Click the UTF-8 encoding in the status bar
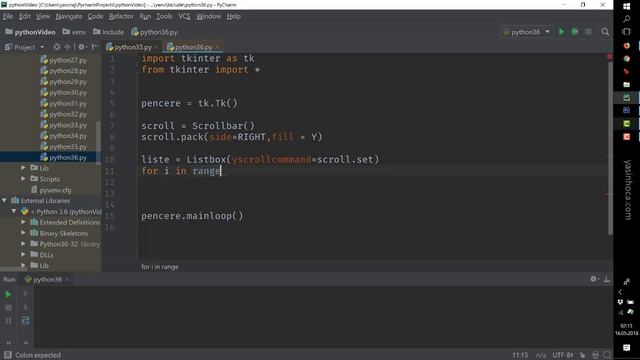The image size is (640, 360). (x=562, y=355)
